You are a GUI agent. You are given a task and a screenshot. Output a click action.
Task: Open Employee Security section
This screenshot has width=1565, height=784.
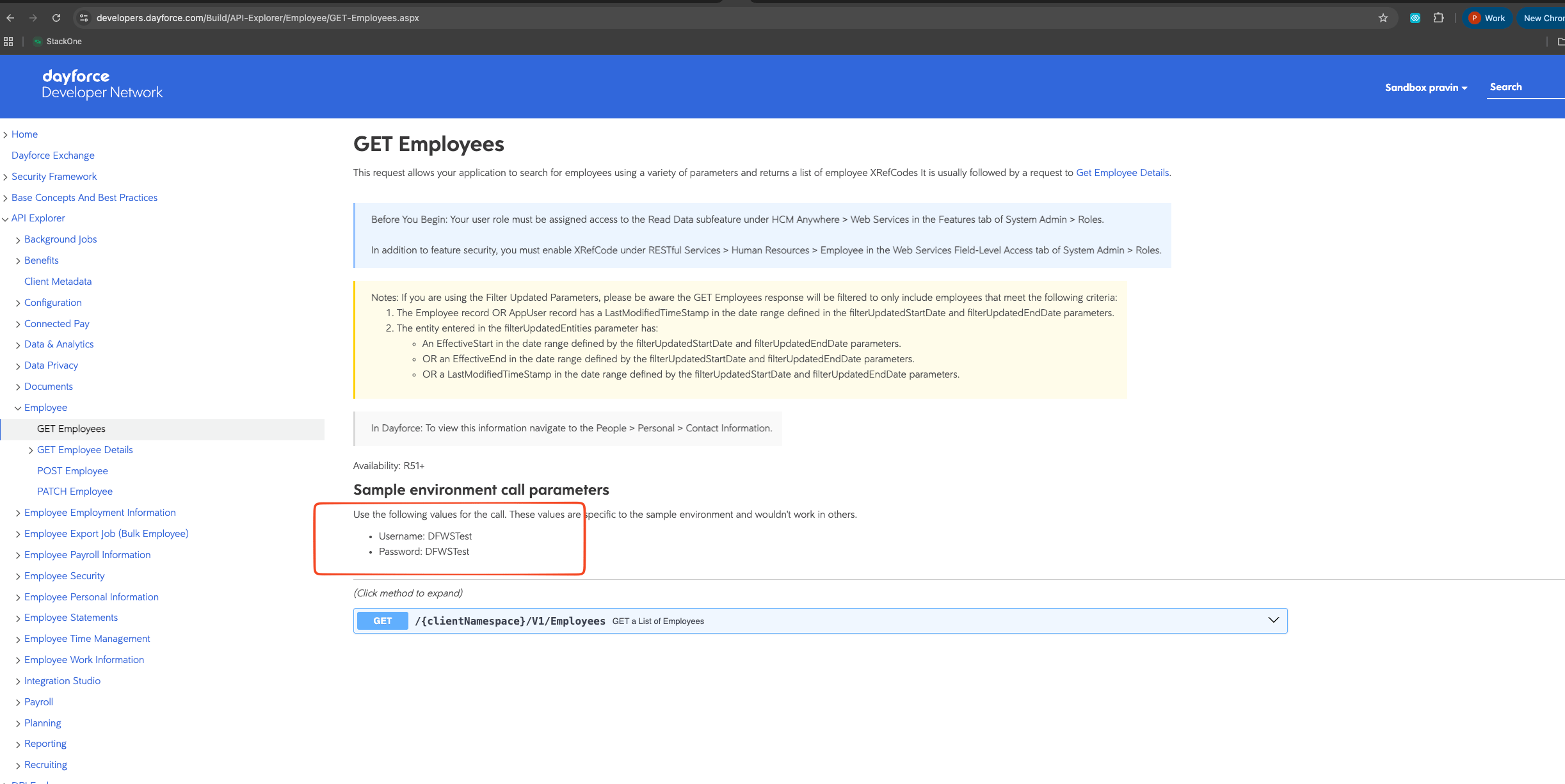tap(64, 576)
